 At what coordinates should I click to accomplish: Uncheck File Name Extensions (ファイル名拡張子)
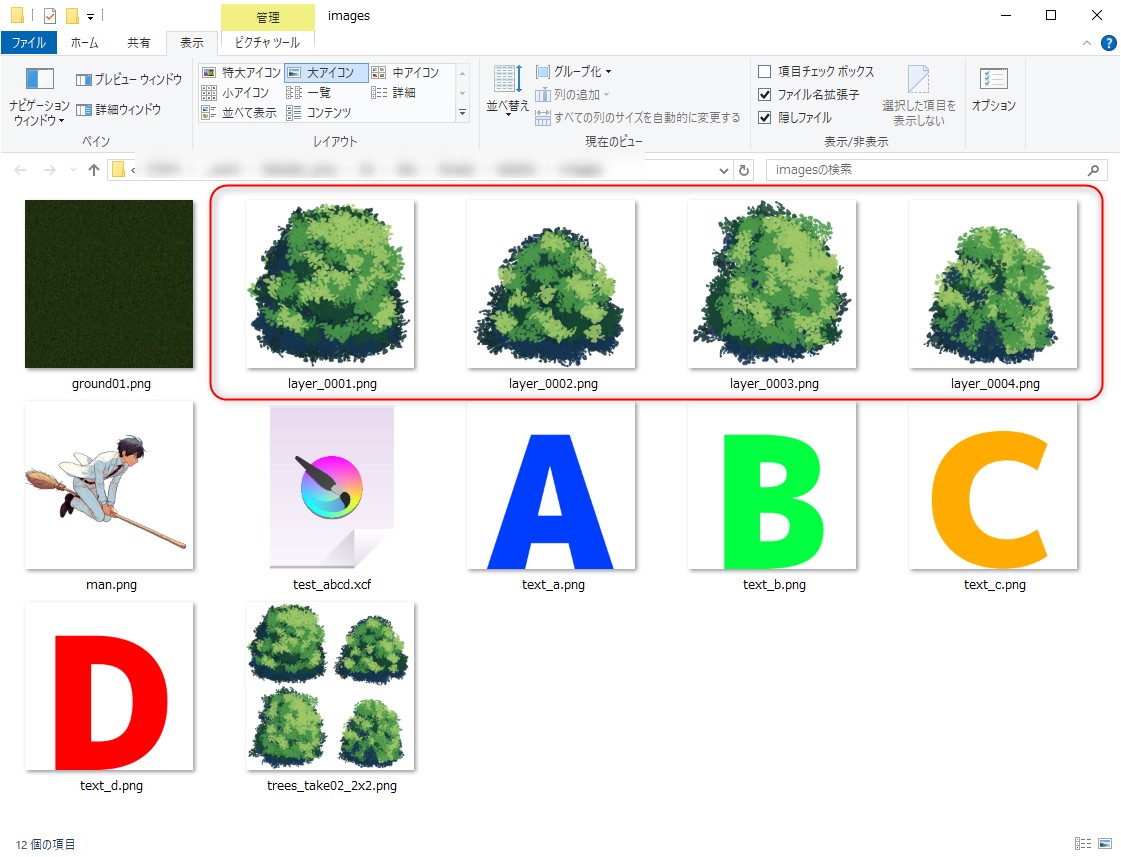tap(765, 95)
